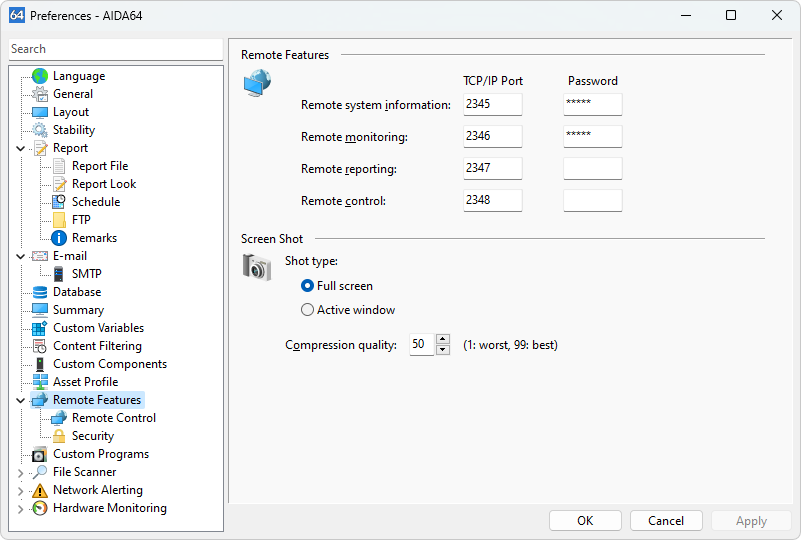Screen dimensions: 801x540
Task: Click the Remote reporting password field
Action: (x=592, y=169)
